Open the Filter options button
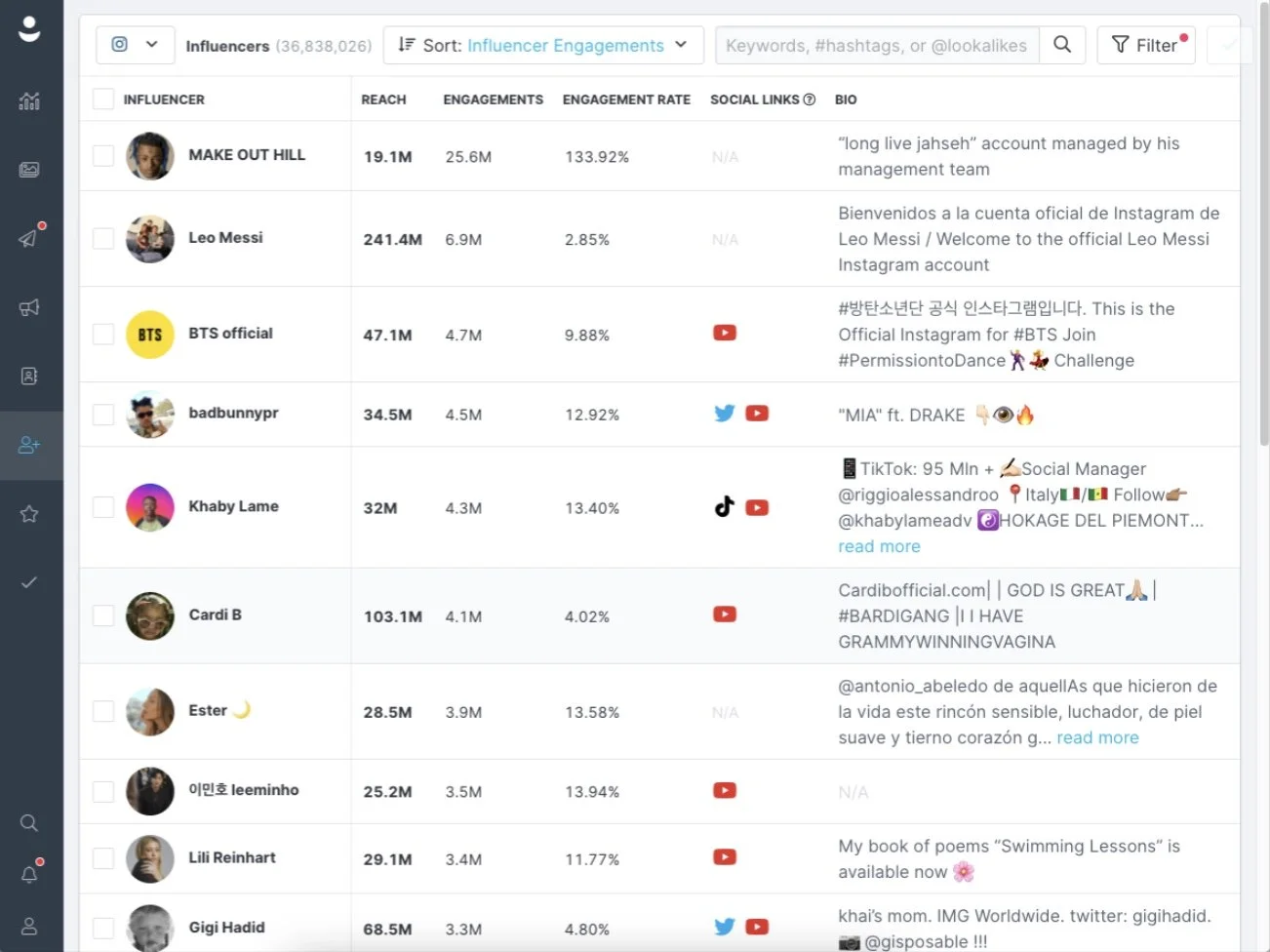This screenshot has width=1270, height=952. point(1146,45)
